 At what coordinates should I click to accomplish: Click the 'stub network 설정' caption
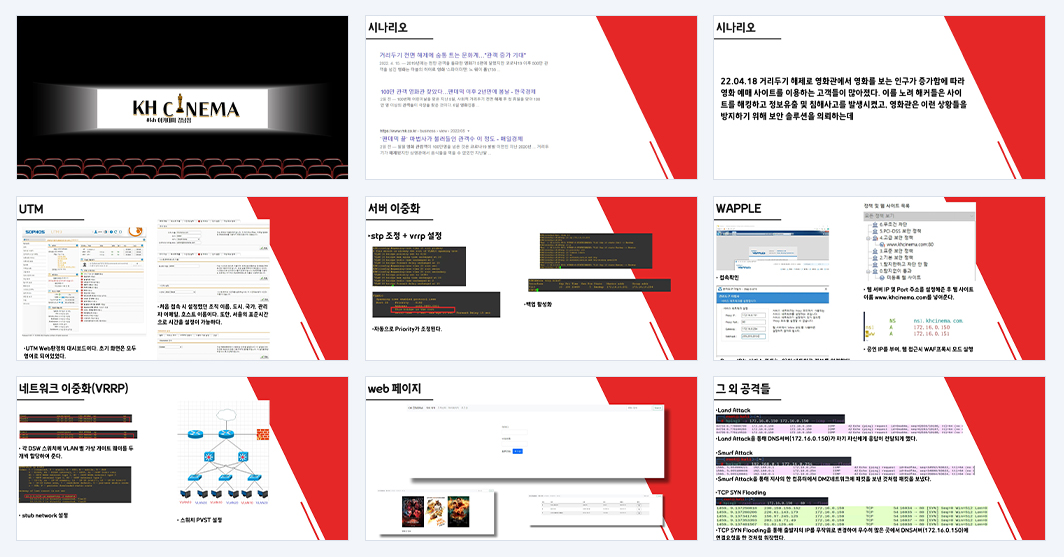(x=43, y=516)
